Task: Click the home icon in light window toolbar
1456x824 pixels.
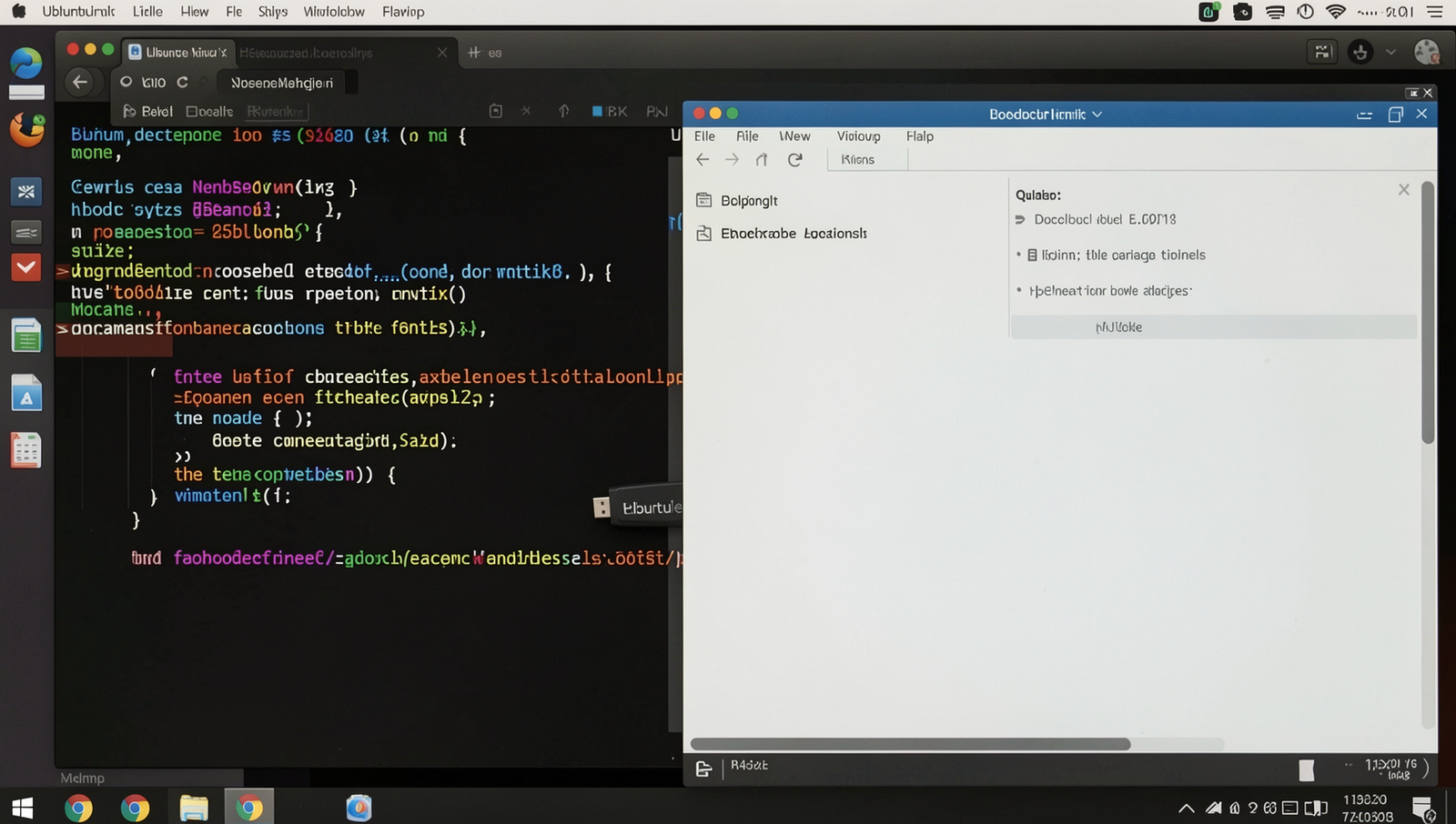Action: tap(762, 159)
